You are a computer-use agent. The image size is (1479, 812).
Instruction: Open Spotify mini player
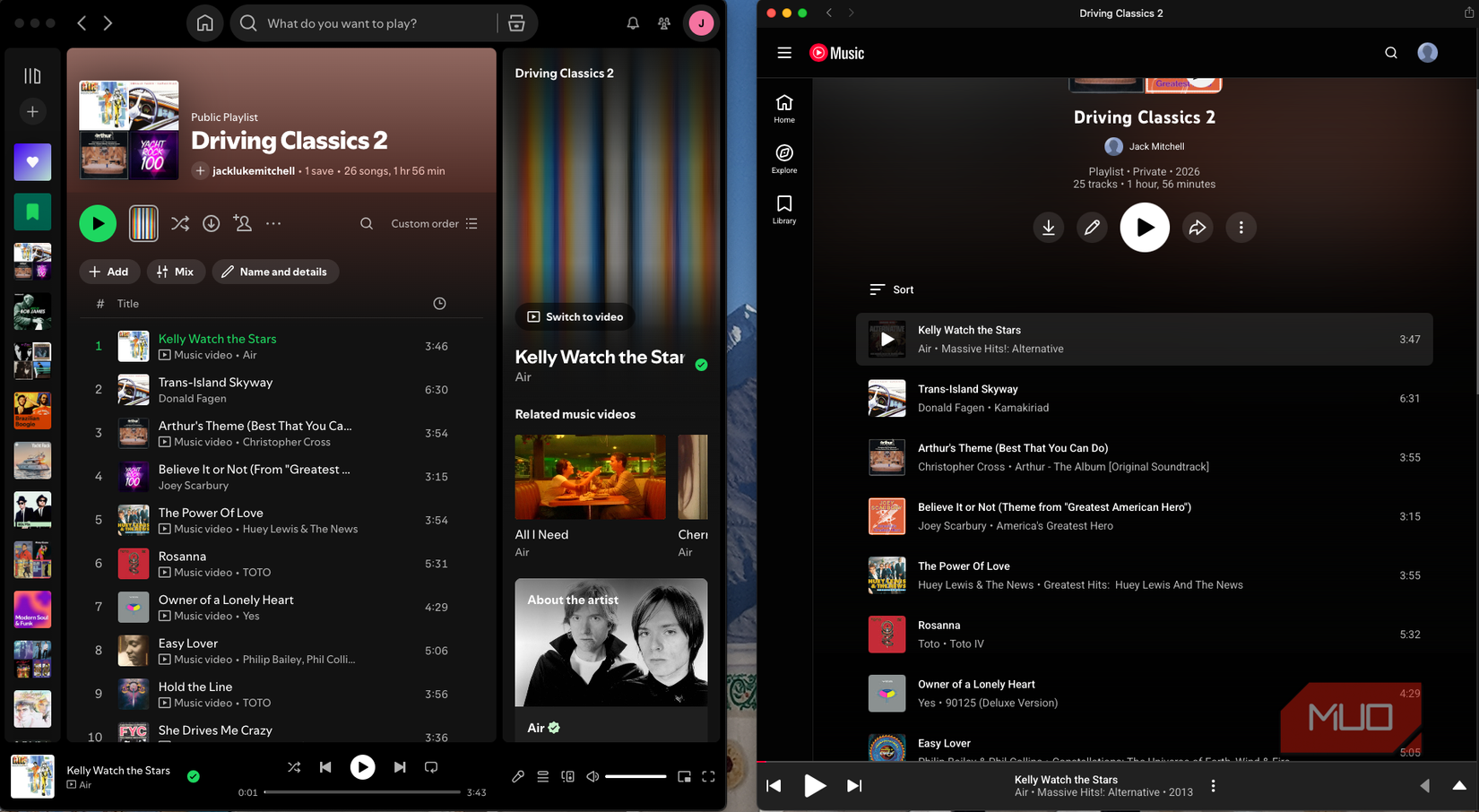coord(684,776)
